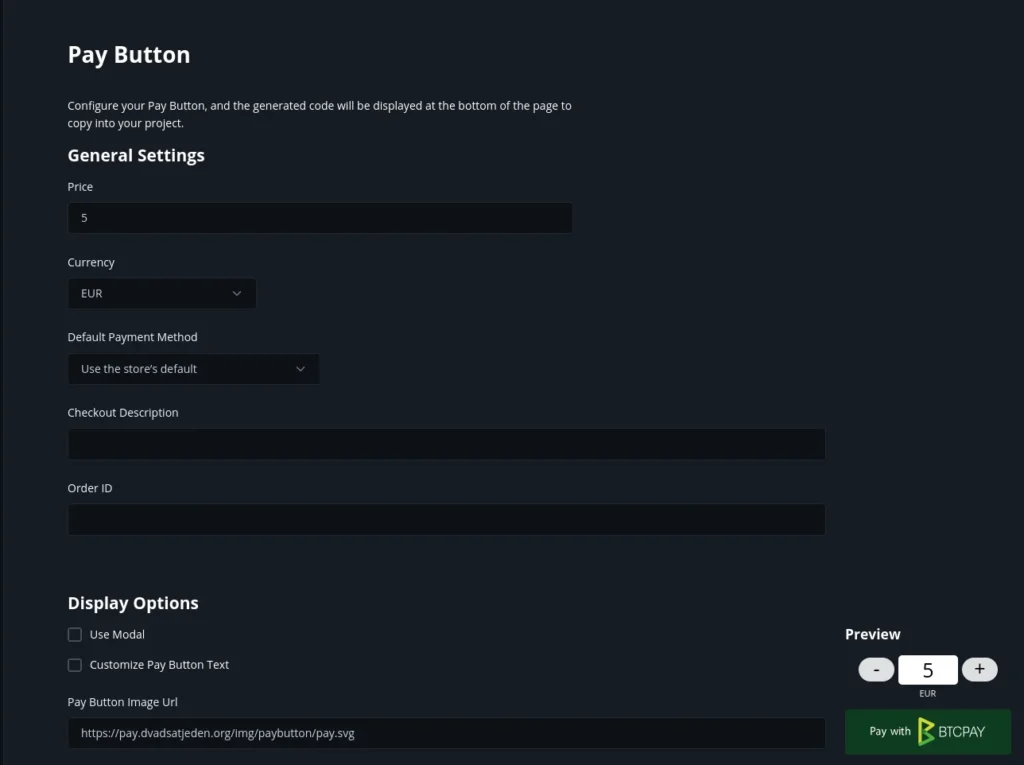
Task: Select the Order ID input field
Action: (x=446, y=519)
